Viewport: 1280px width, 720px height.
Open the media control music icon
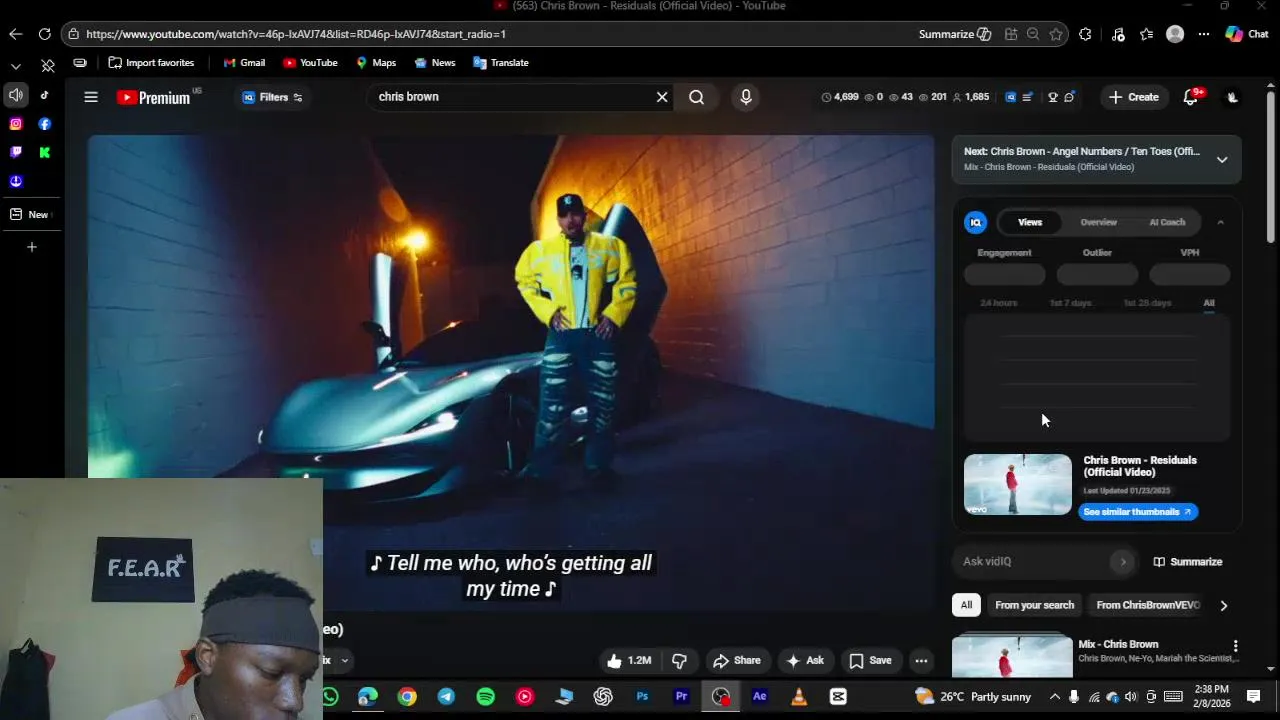pos(1118,34)
